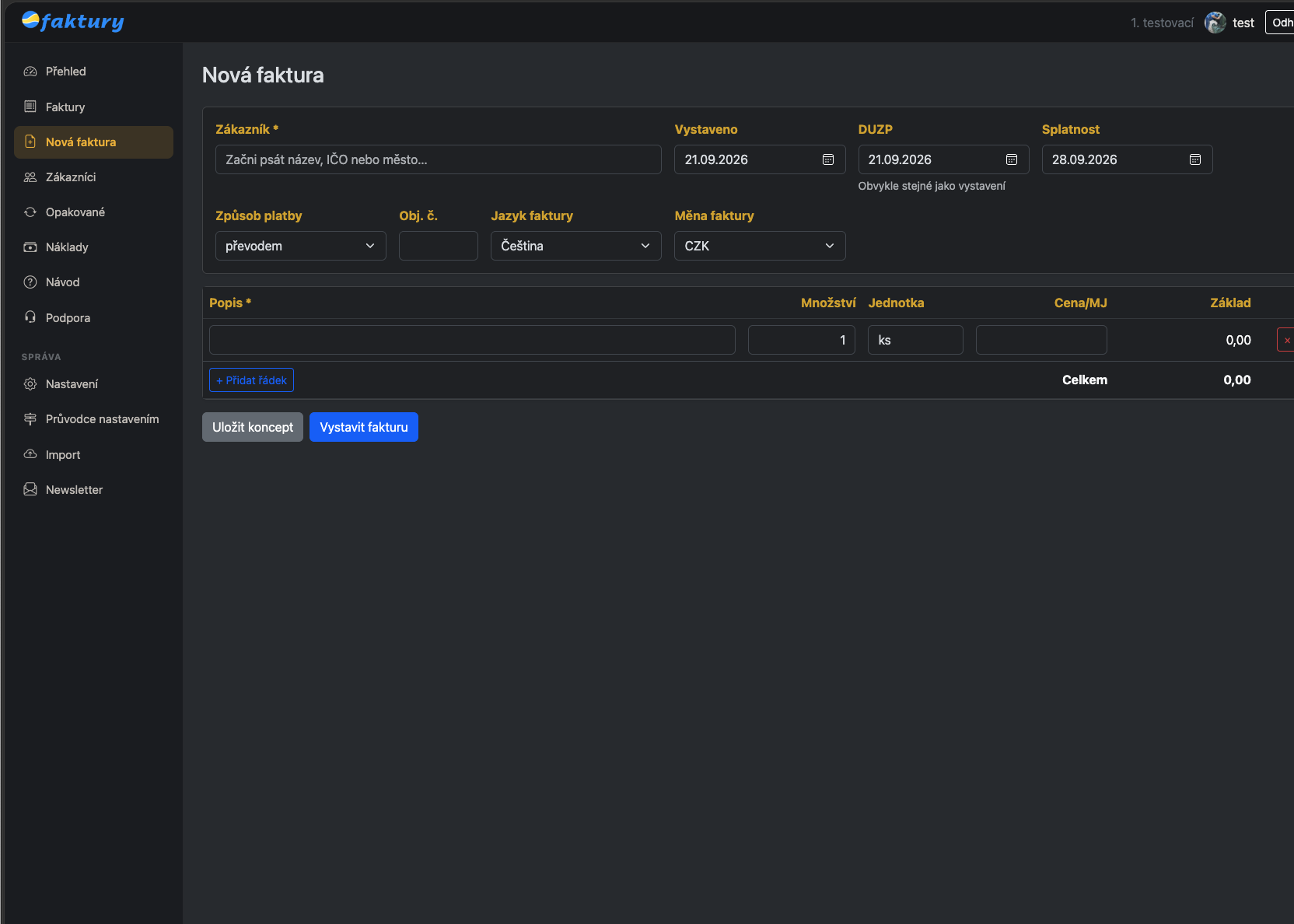Open Faktury in the sidebar
This screenshot has width=1294, height=924.
point(93,107)
